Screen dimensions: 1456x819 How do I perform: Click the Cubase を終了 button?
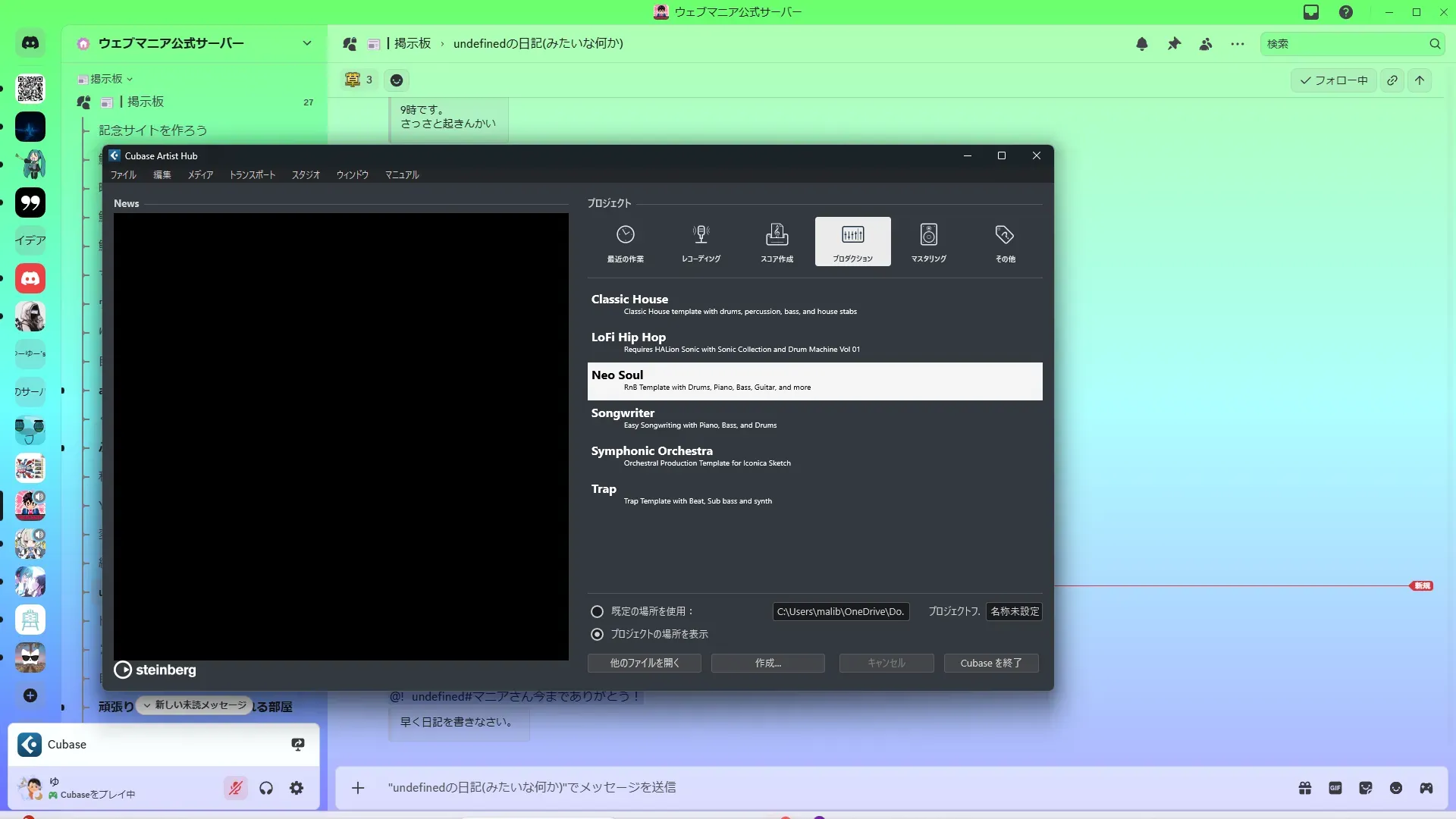tap(990, 663)
